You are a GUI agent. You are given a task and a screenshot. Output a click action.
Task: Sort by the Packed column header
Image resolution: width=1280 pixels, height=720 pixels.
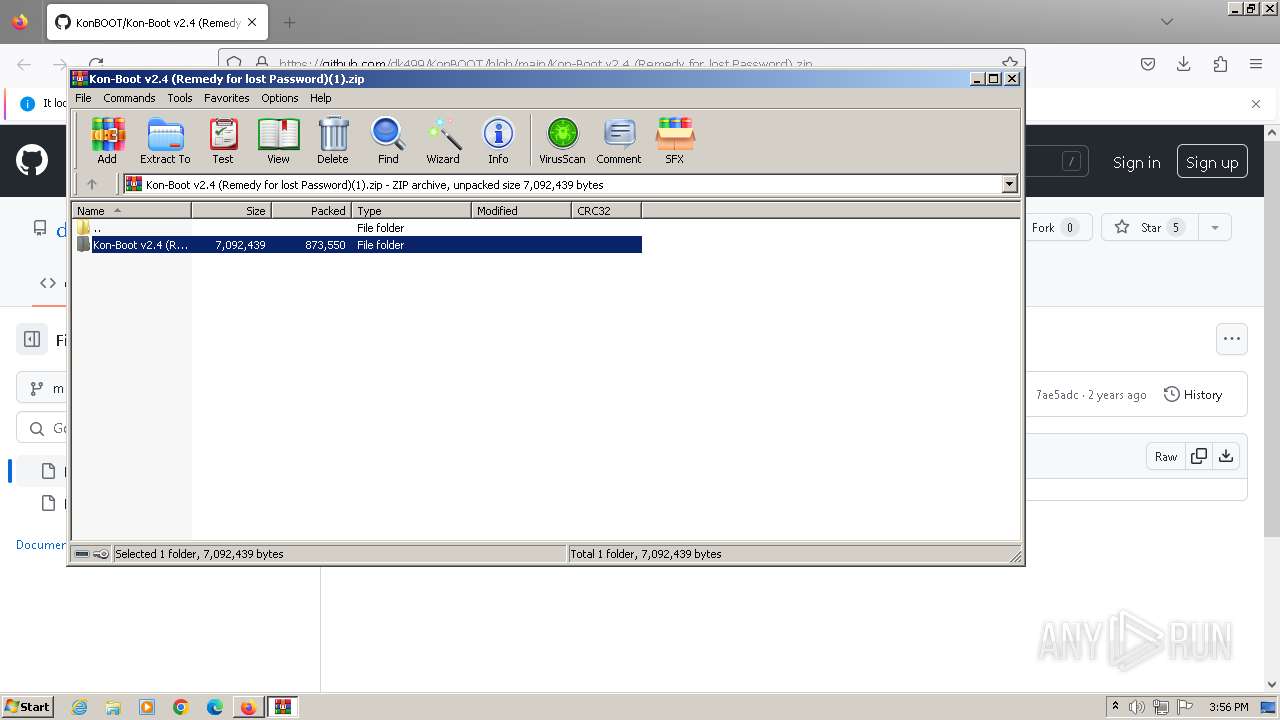point(311,210)
